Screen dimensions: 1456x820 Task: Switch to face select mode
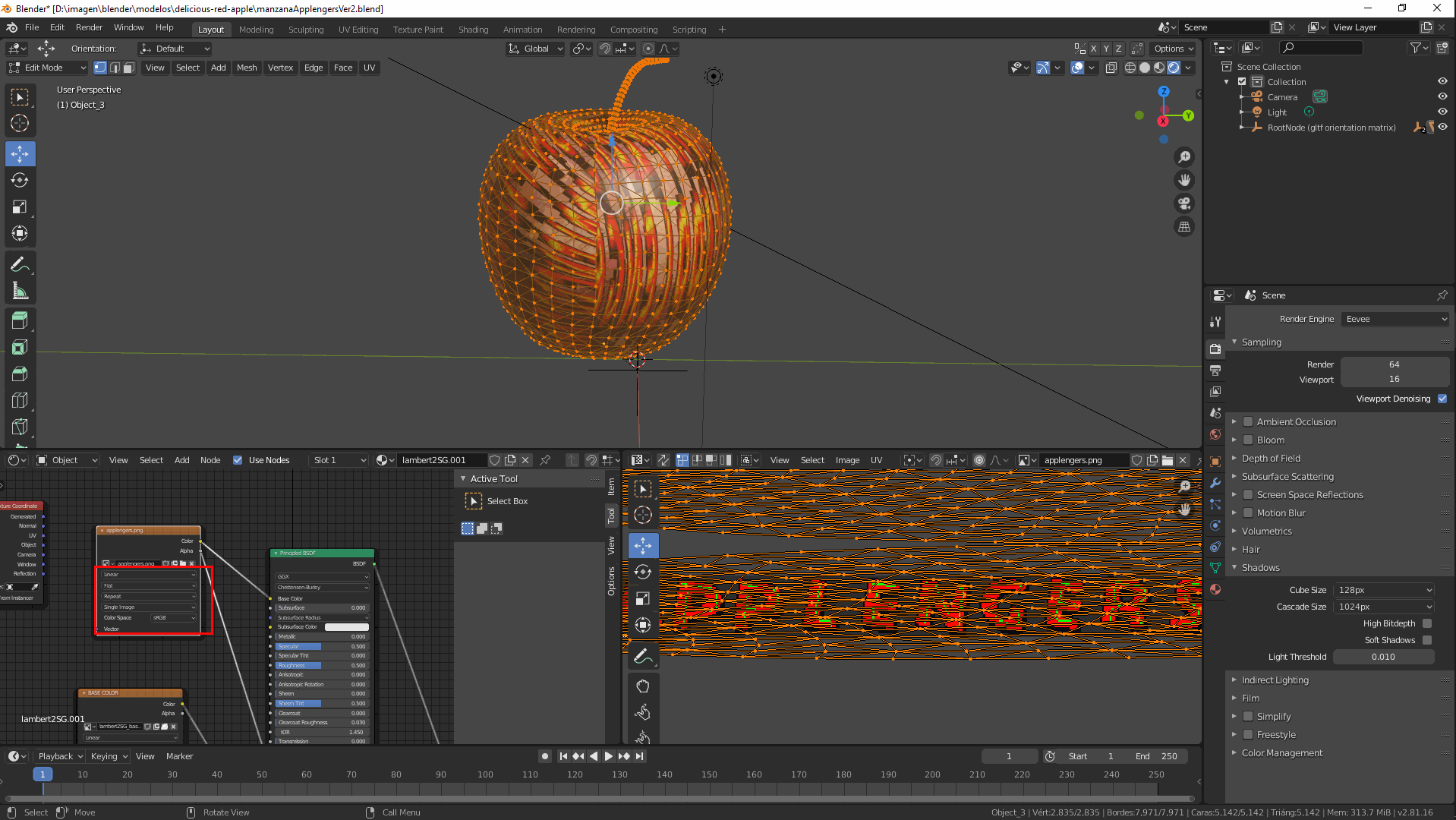[129, 68]
